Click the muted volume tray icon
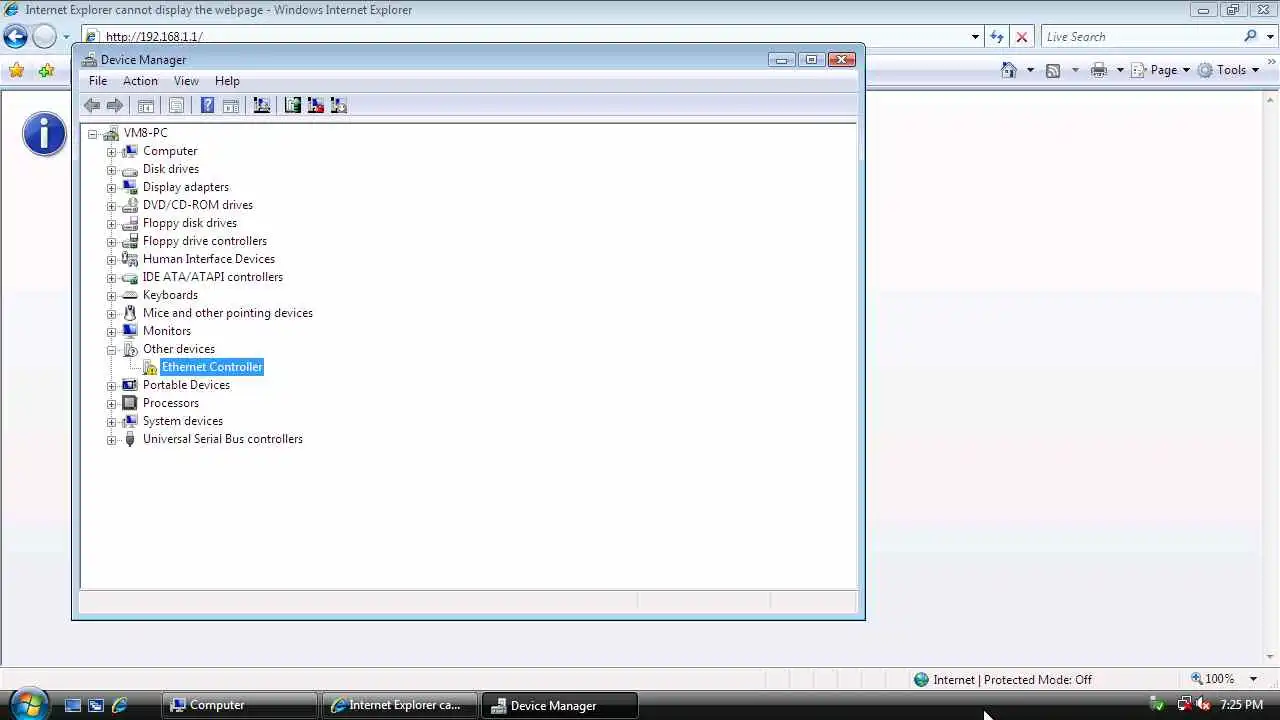The width and height of the screenshot is (1280, 720). coord(1203,705)
